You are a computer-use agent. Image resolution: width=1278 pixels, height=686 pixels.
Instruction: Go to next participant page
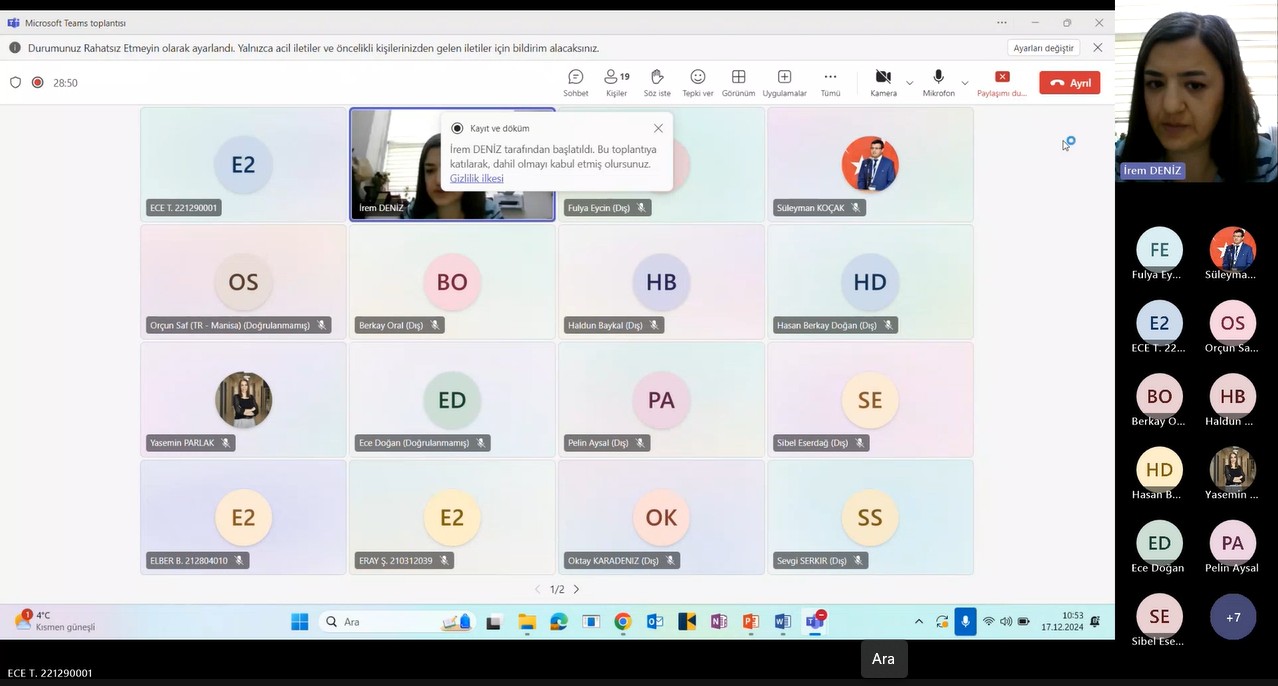(x=576, y=590)
